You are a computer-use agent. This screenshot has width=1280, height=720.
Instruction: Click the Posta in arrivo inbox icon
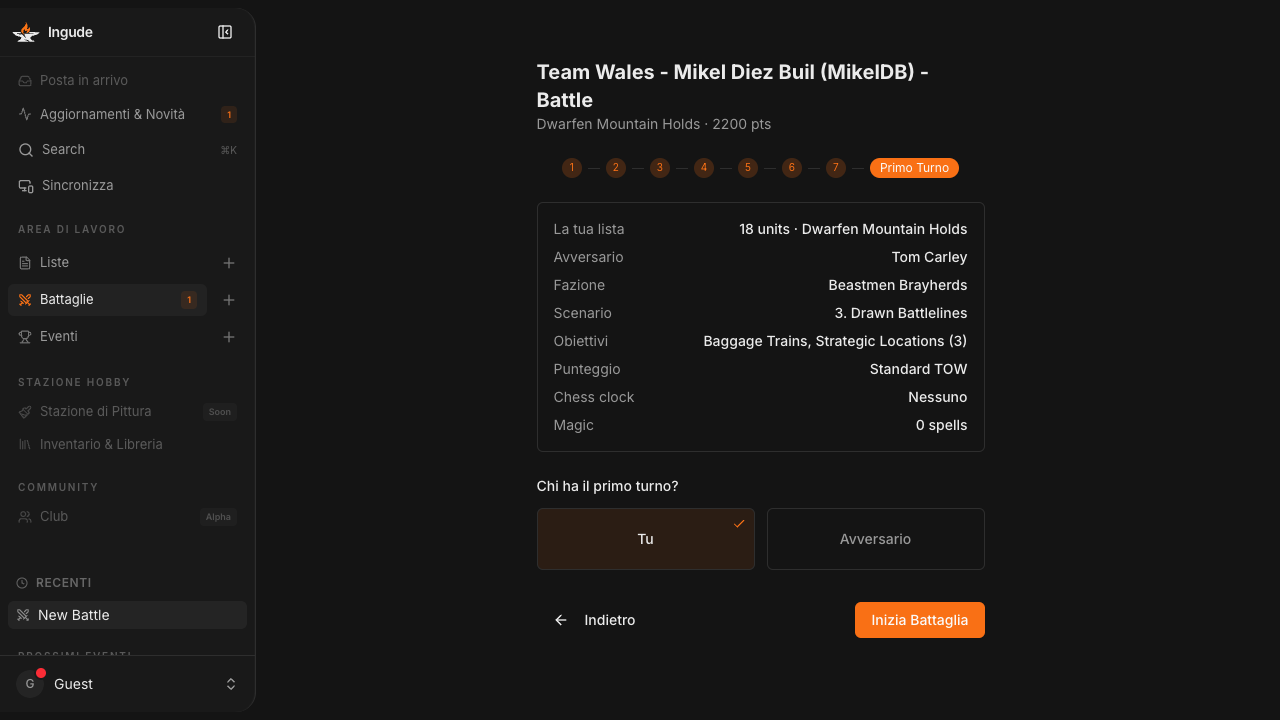[x=25, y=81]
